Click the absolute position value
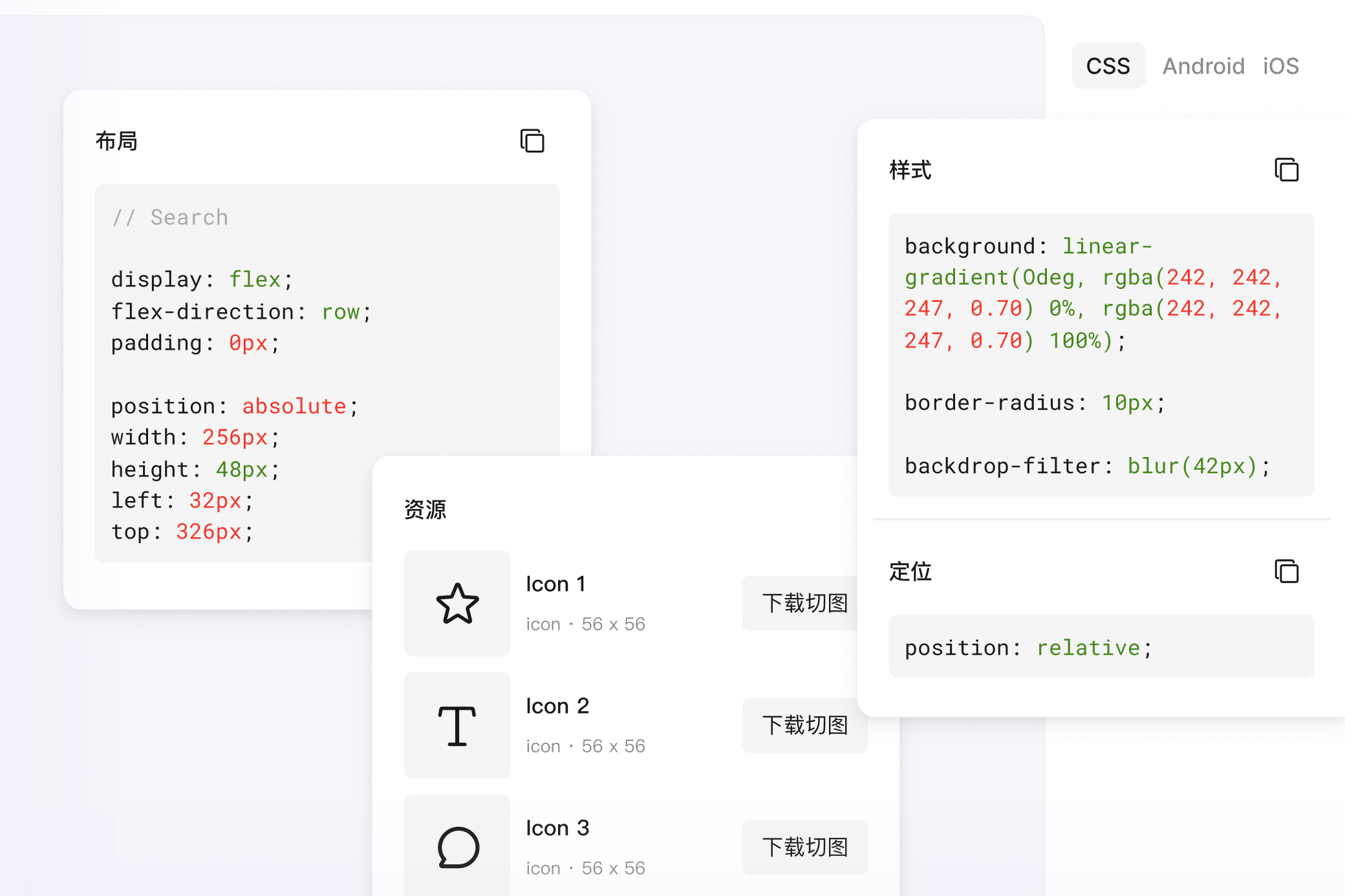 click(294, 406)
